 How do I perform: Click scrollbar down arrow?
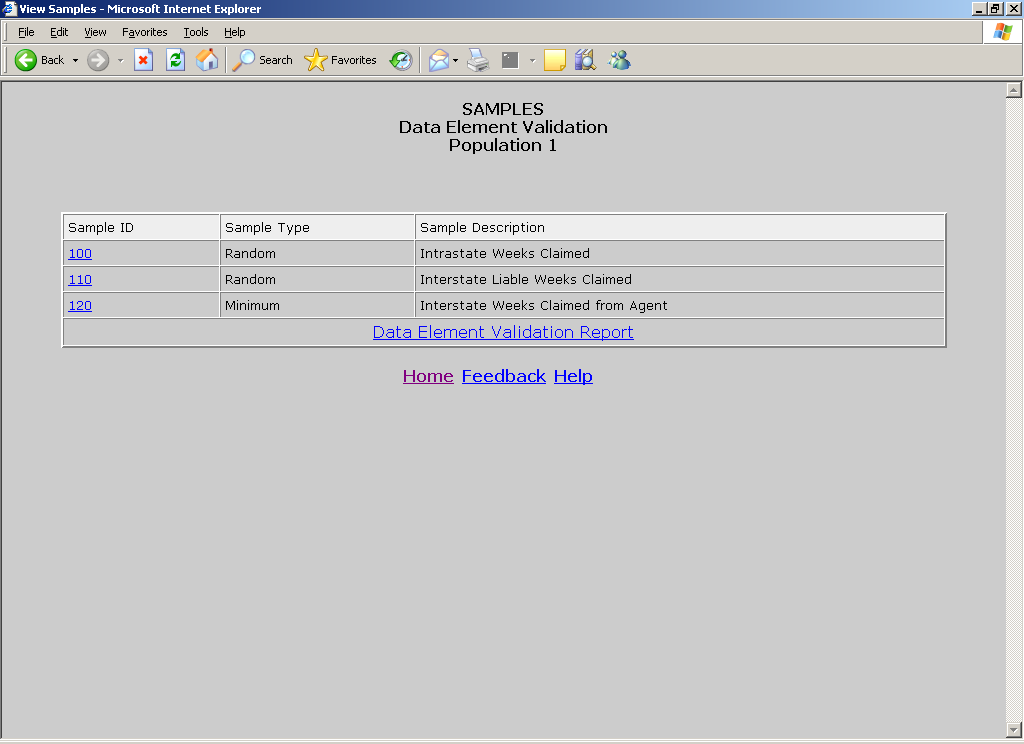tap(1014, 730)
